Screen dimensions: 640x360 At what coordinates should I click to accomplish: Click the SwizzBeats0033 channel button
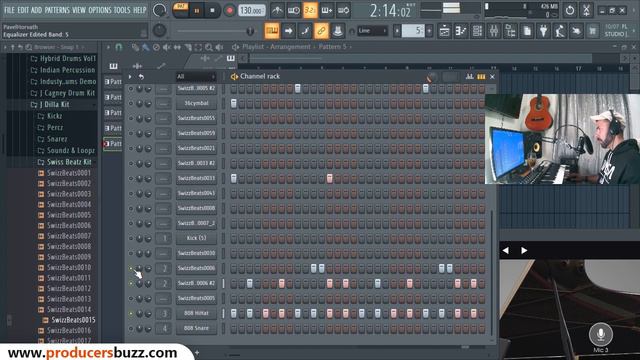tap(196, 178)
